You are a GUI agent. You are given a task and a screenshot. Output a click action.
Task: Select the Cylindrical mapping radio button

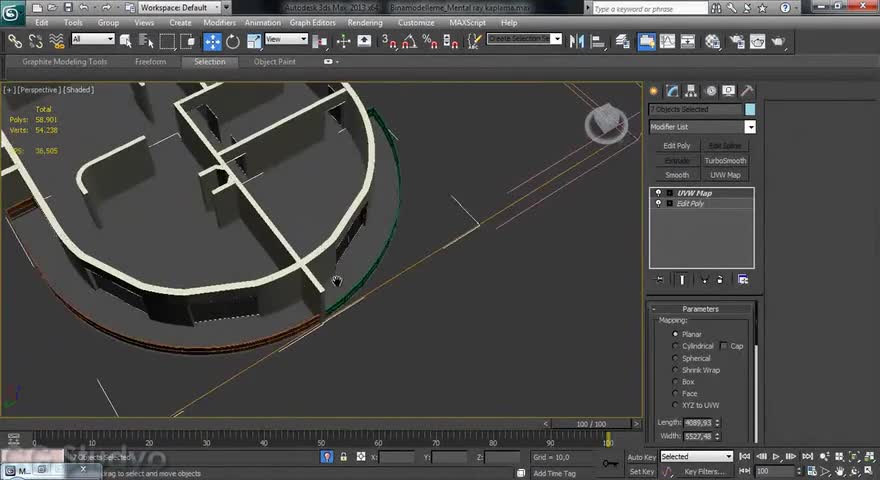[676, 346]
